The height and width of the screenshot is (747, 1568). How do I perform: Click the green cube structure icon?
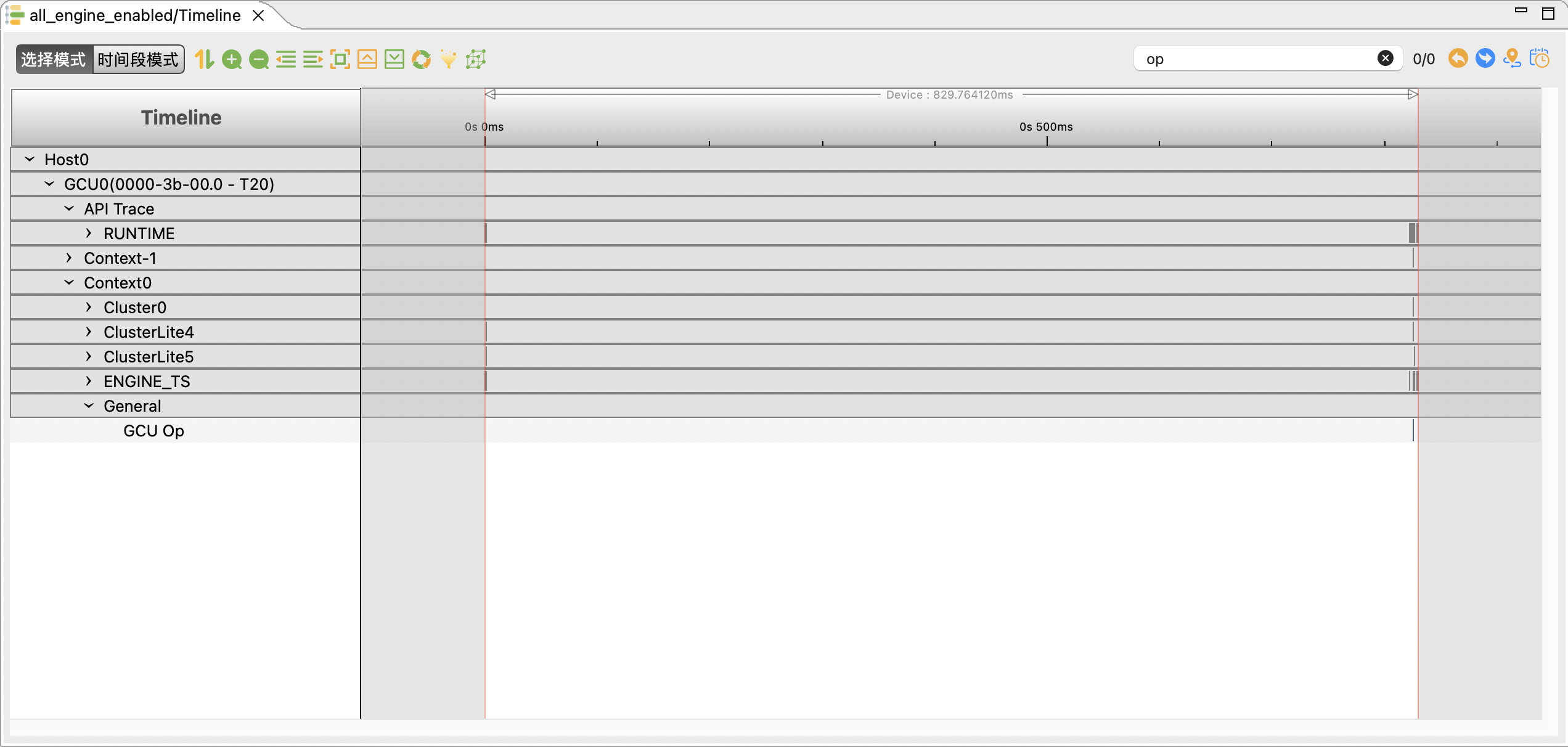click(x=476, y=59)
